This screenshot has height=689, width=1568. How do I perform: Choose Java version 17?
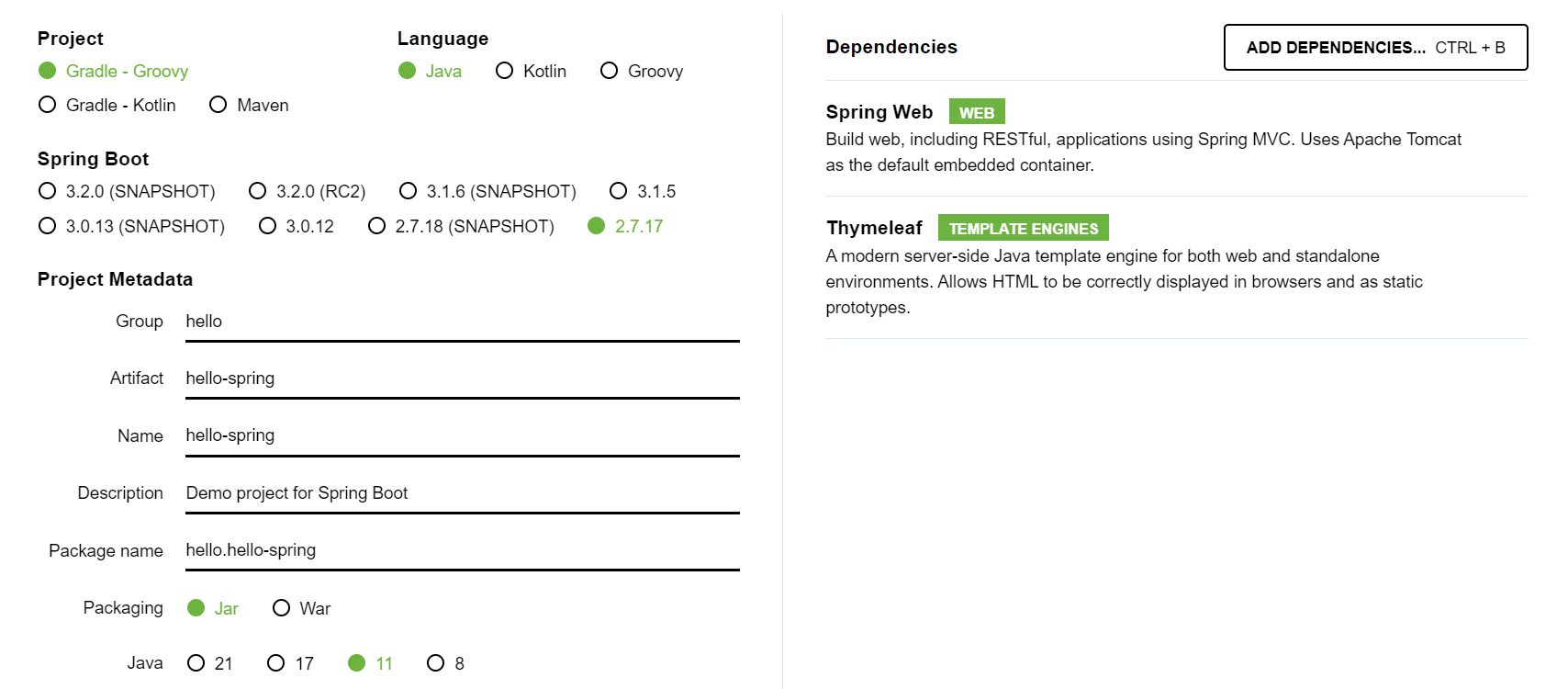click(276, 663)
